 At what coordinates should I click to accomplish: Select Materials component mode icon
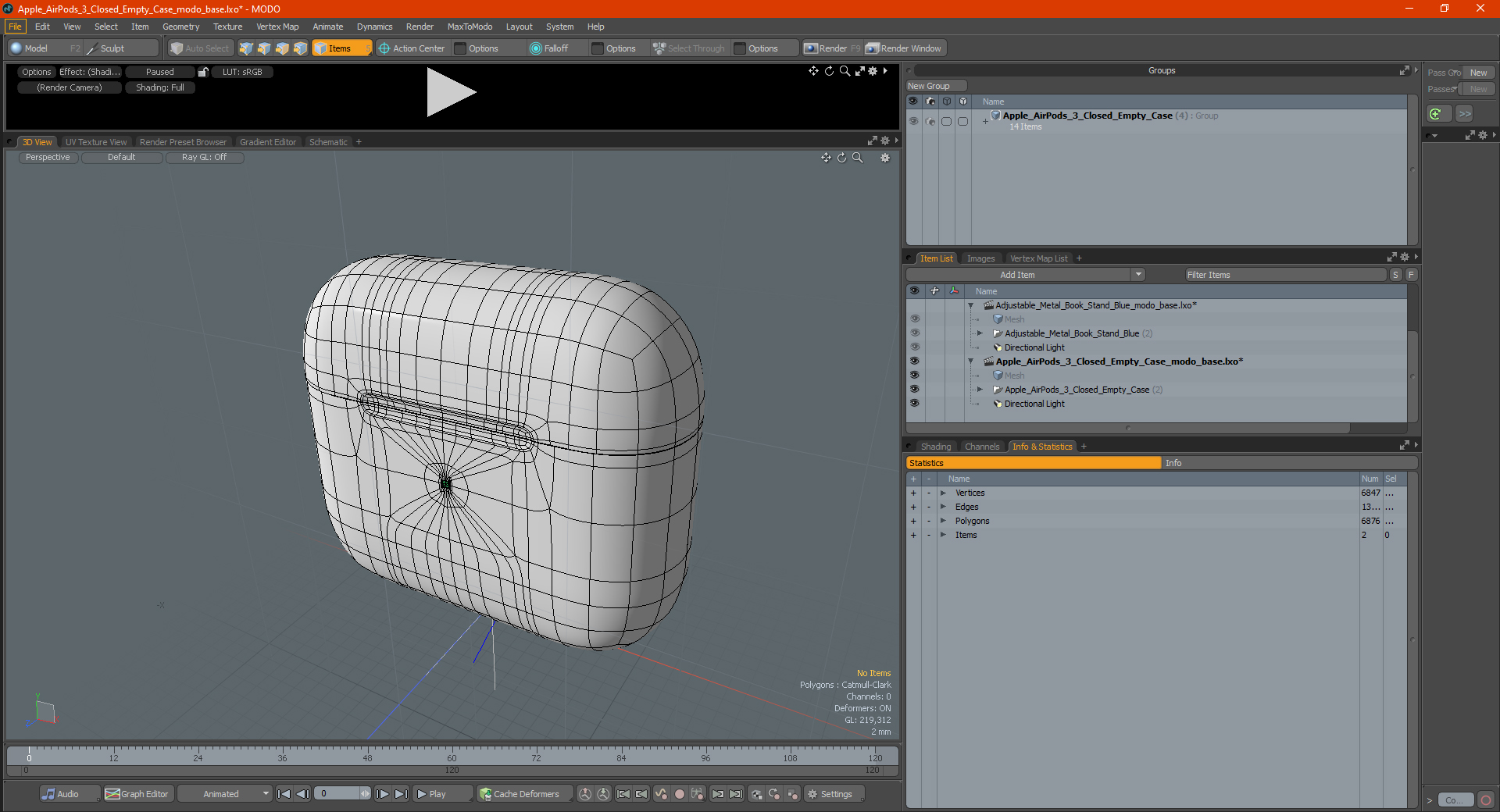pos(300,48)
